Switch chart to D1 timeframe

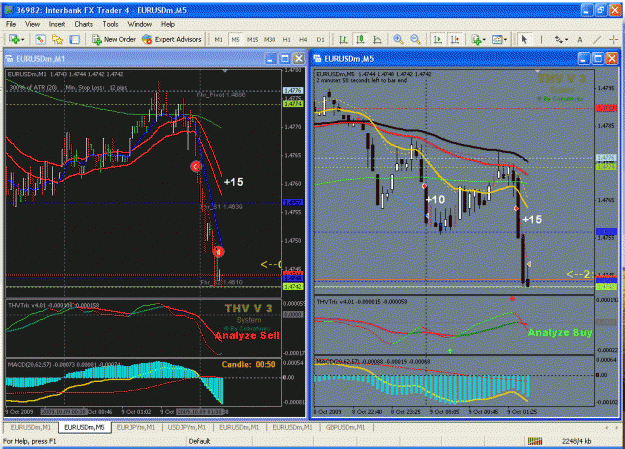coord(320,39)
